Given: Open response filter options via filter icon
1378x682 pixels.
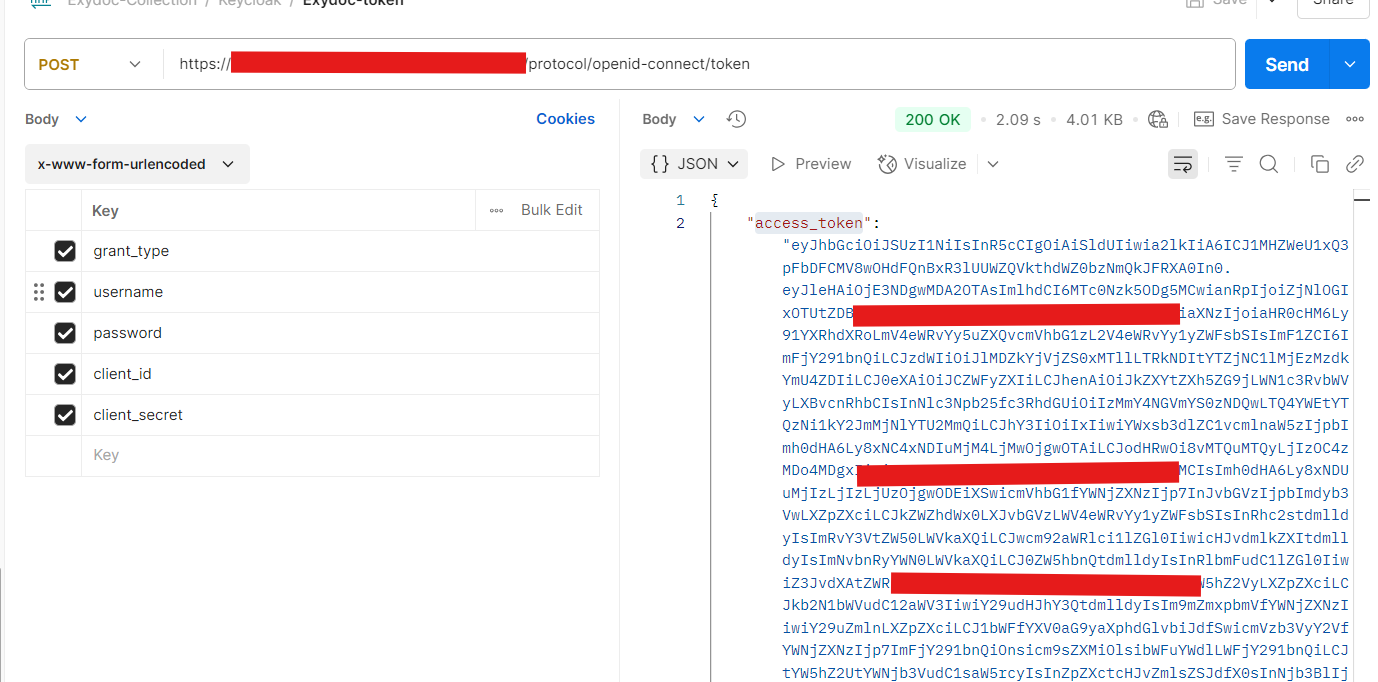Looking at the screenshot, I should pos(1233,163).
